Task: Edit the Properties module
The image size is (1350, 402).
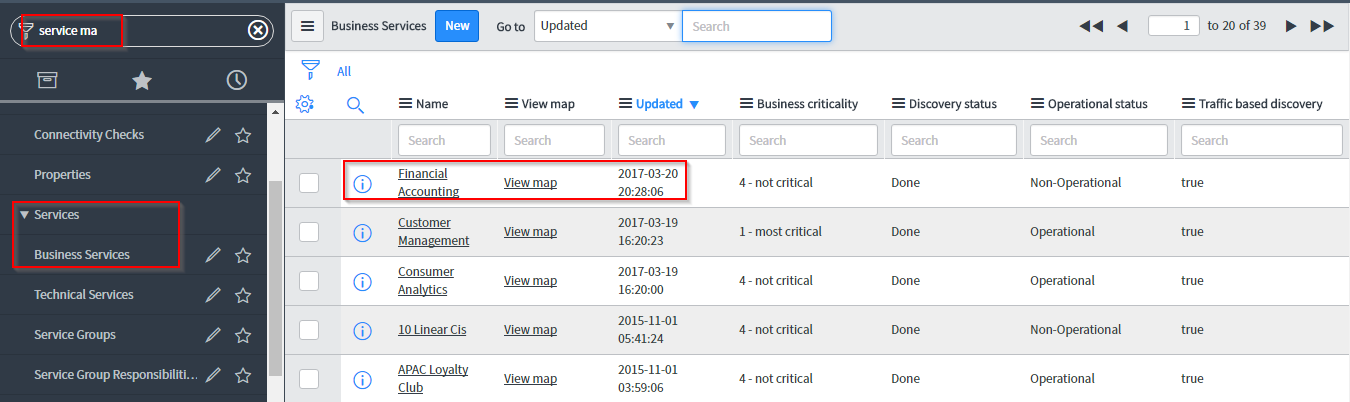Action: tap(213, 175)
